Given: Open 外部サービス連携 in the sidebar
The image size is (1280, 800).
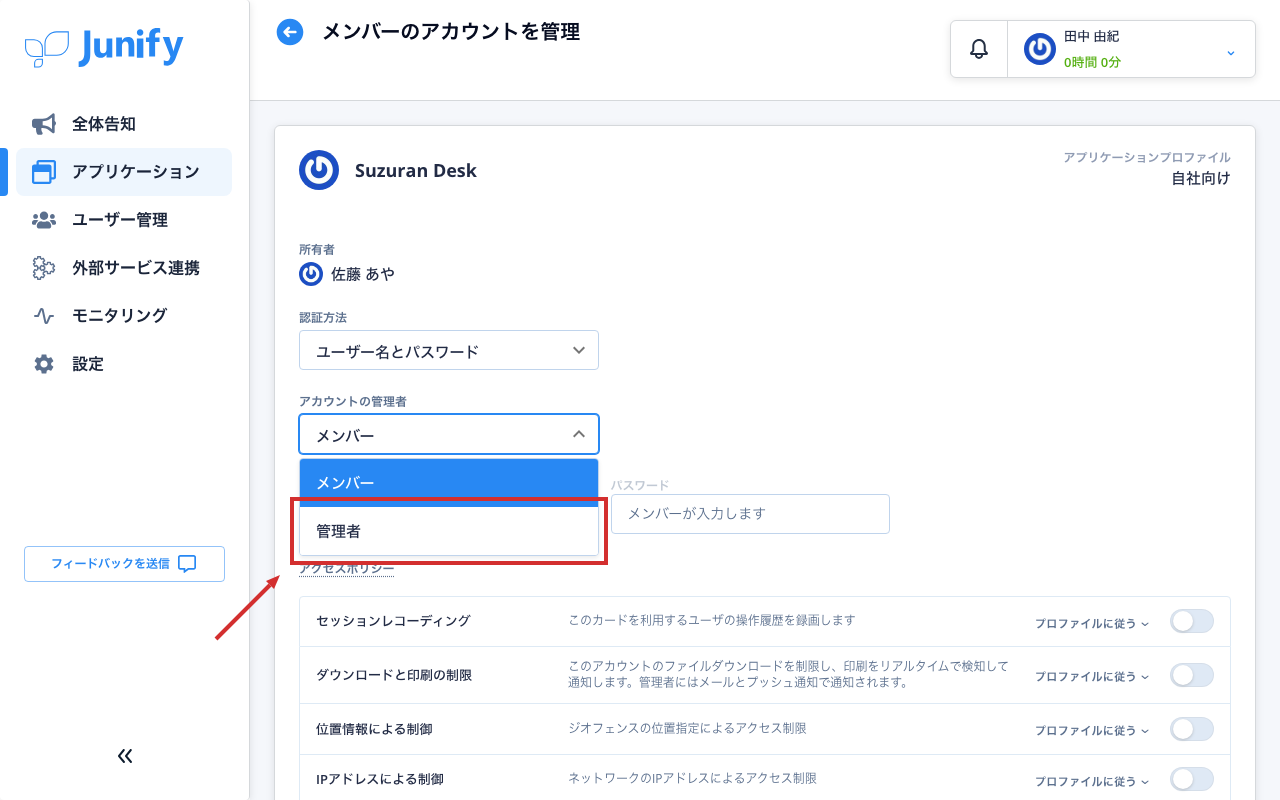Looking at the screenshot, I should click(124, 268).
